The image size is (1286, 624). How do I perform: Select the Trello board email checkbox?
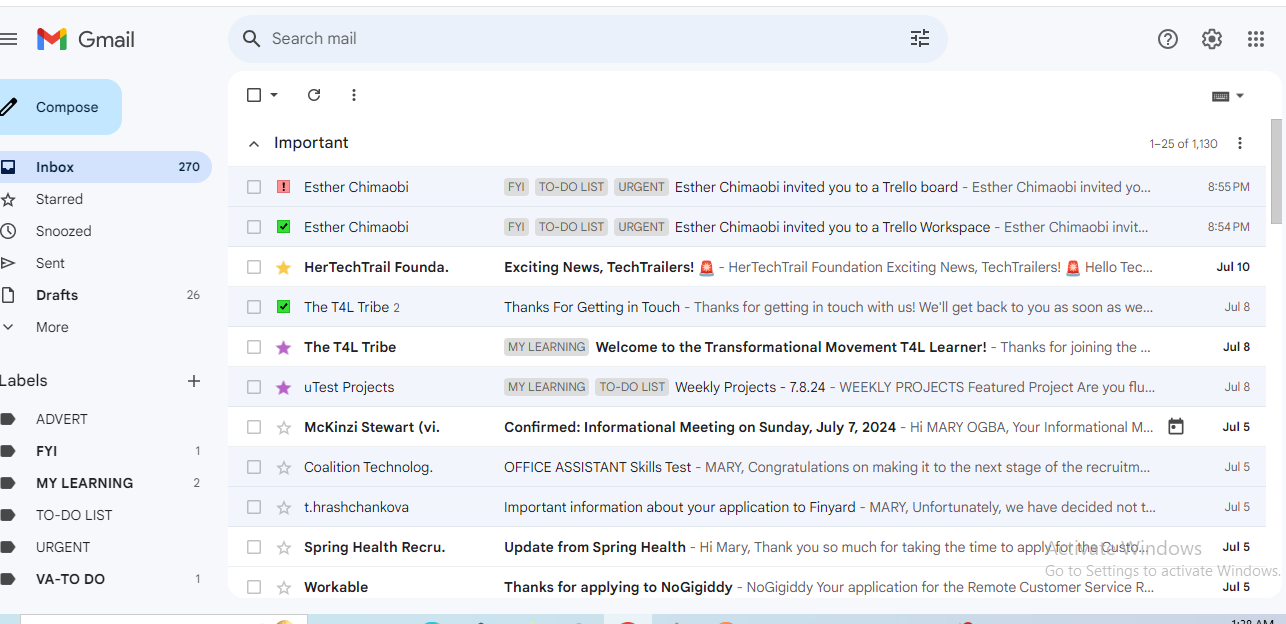(x=254, y=187)
